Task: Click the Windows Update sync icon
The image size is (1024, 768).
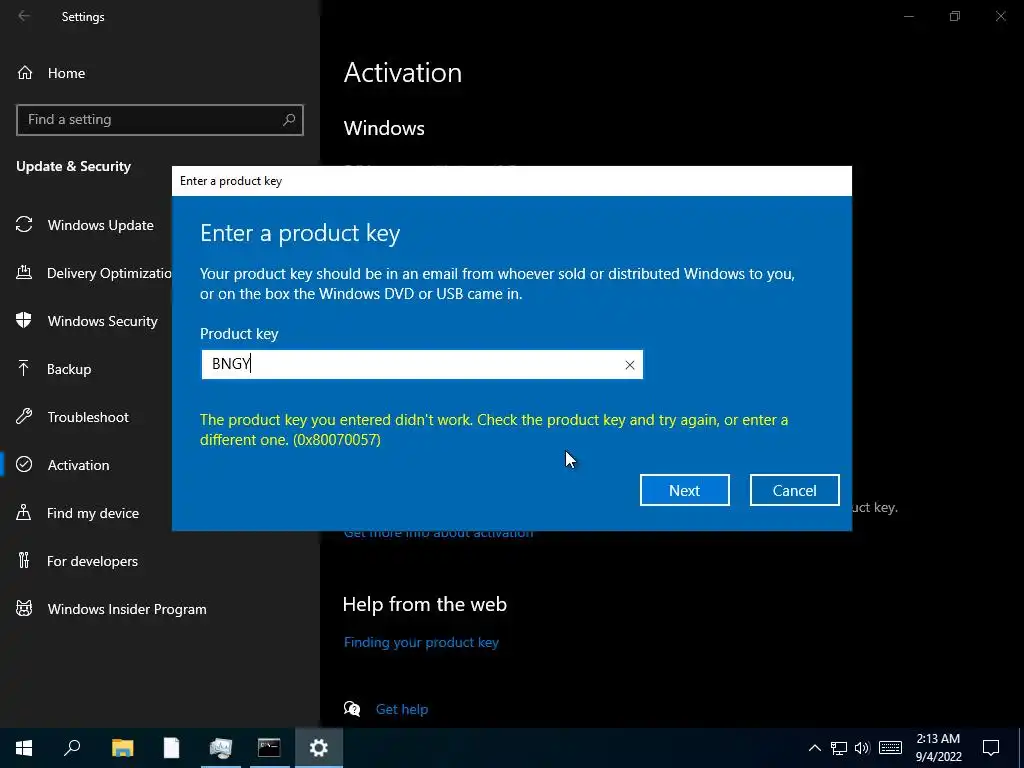Action: coord(24,225)
